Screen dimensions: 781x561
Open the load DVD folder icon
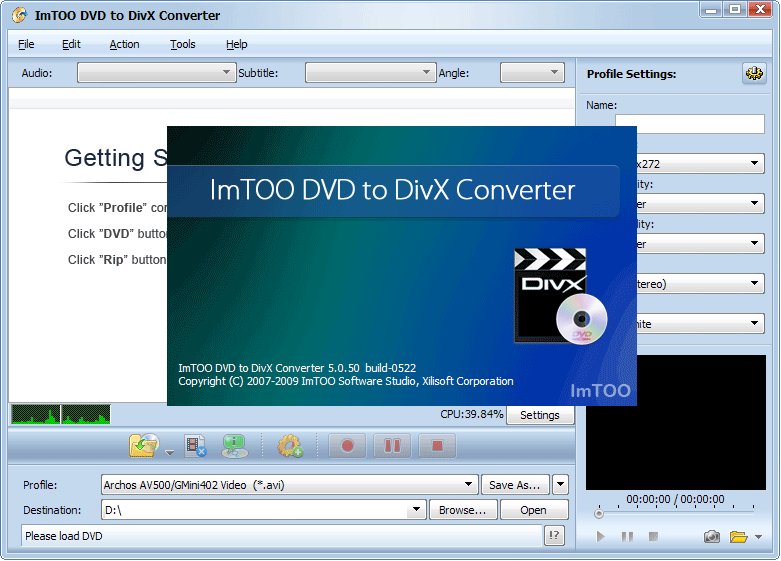click(x=144, y=445)
